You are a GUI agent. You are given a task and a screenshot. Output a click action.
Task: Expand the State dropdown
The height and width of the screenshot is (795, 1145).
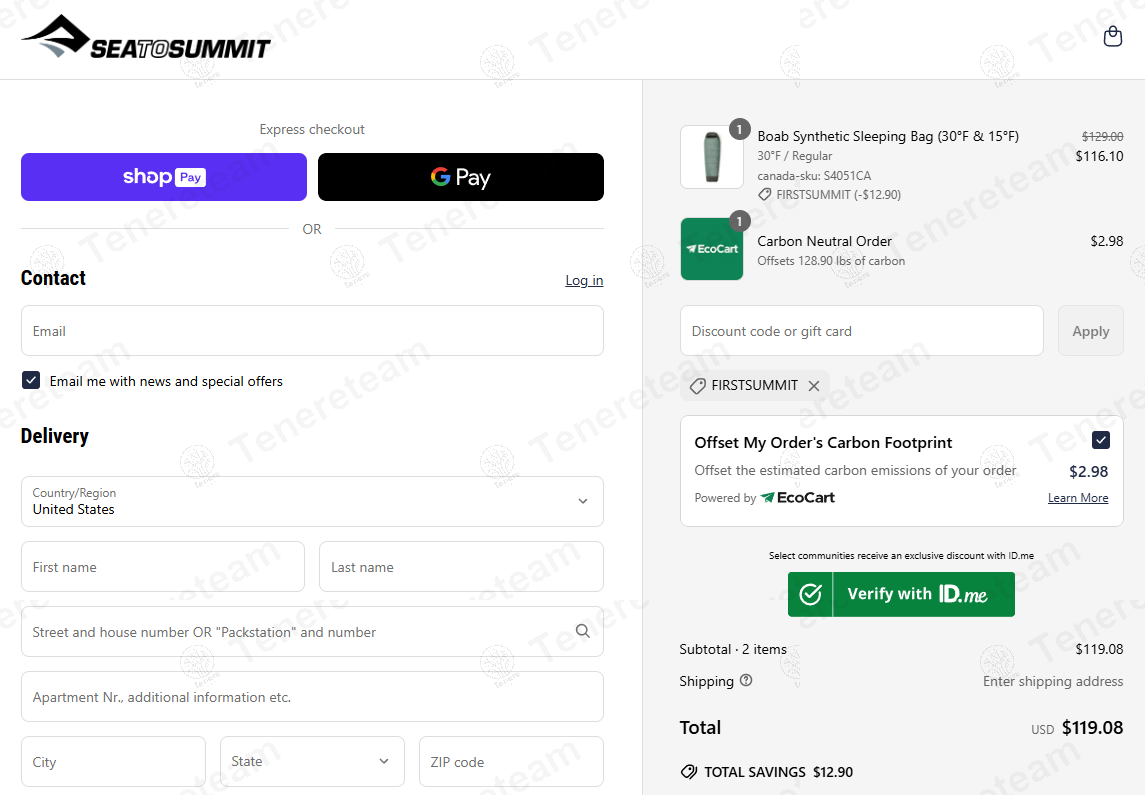pos(312,762)
